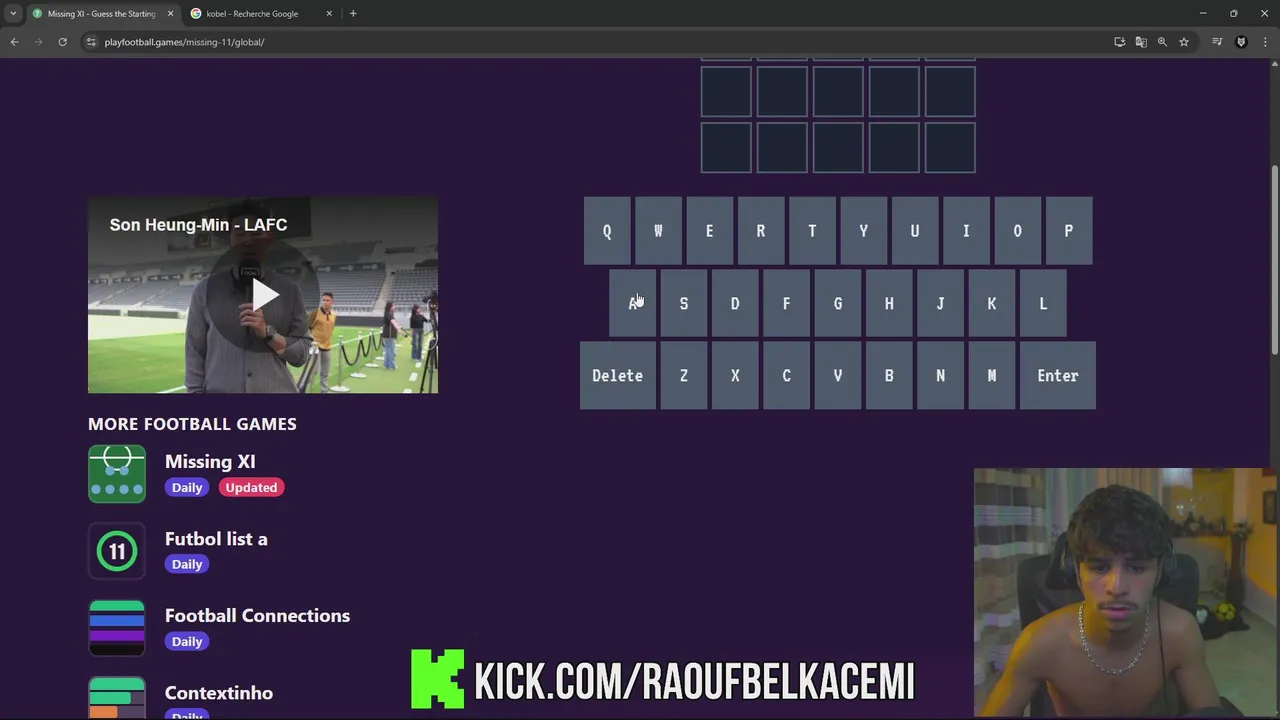Tap the H key on keyboard

(889, 303)
